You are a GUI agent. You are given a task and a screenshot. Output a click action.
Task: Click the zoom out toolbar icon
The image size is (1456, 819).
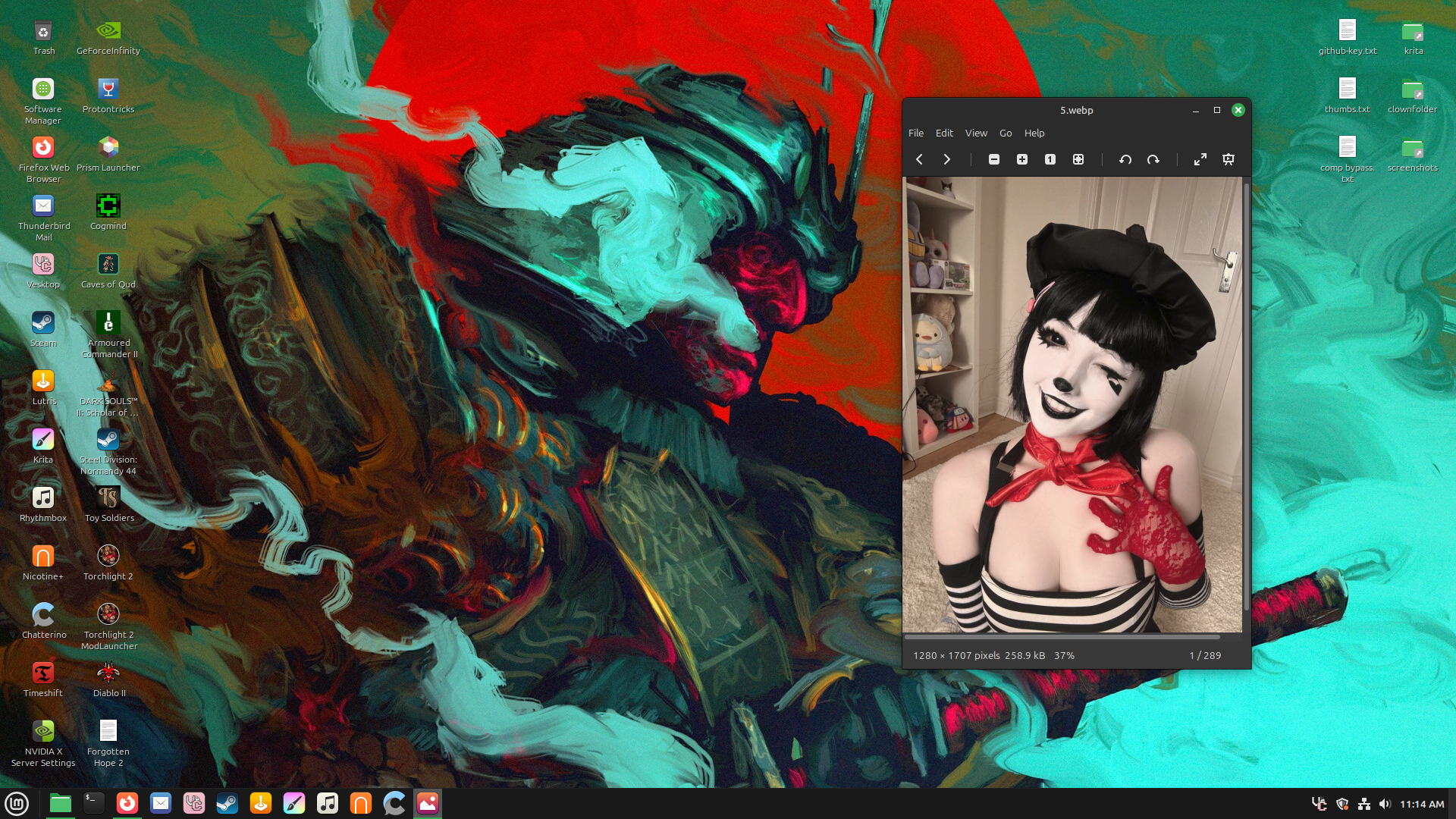click(994, 159)
